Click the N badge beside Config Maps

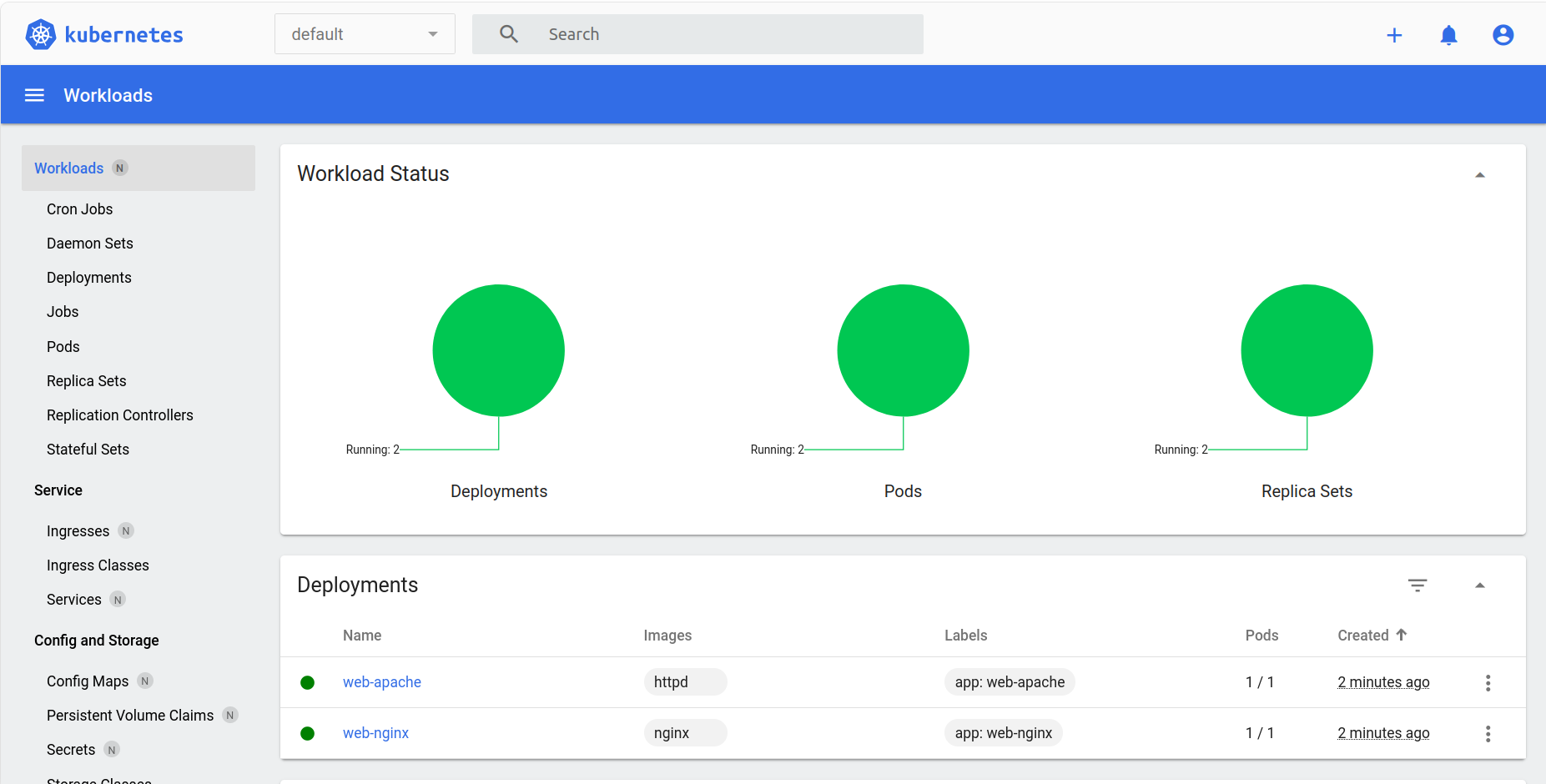click(x=145, y=681)
